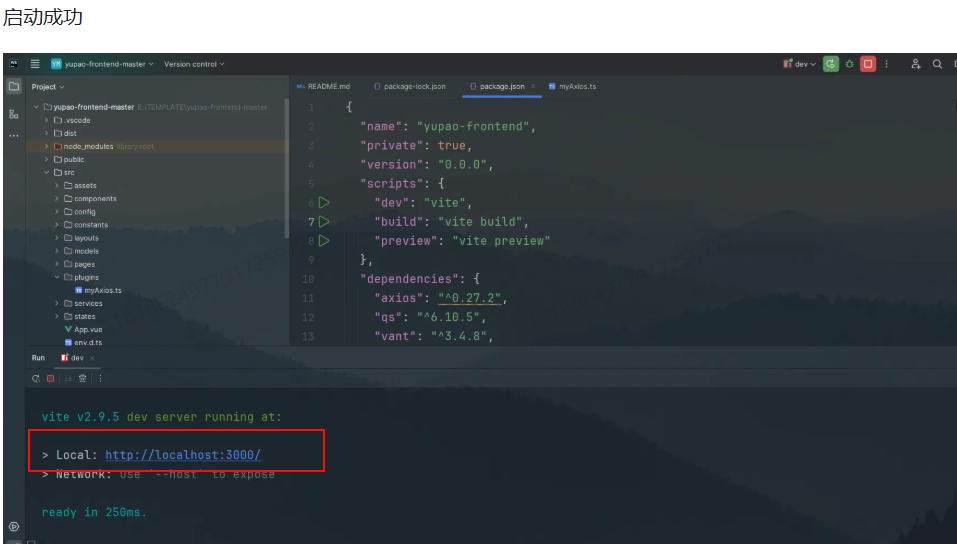Select env.d.ts in project tree

(x=83, y=343)
